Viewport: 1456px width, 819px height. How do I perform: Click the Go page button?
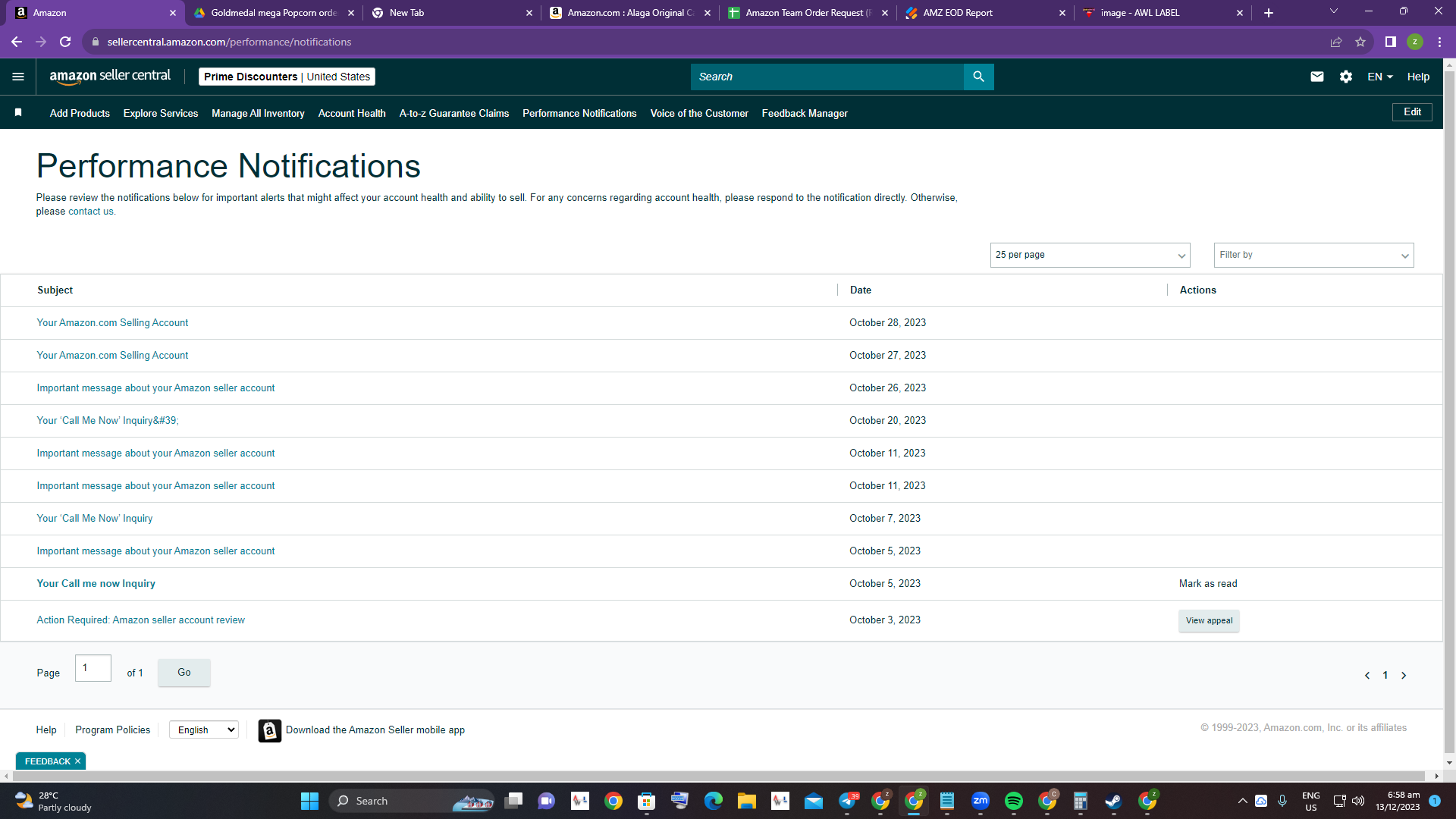click(x=184, y=673)
